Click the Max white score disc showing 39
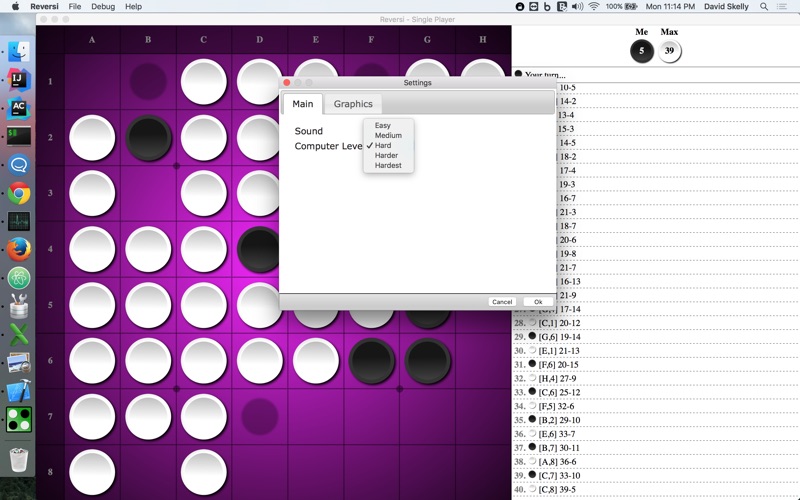800x500 pixels. pyautogui.click(x=669, y=51)
